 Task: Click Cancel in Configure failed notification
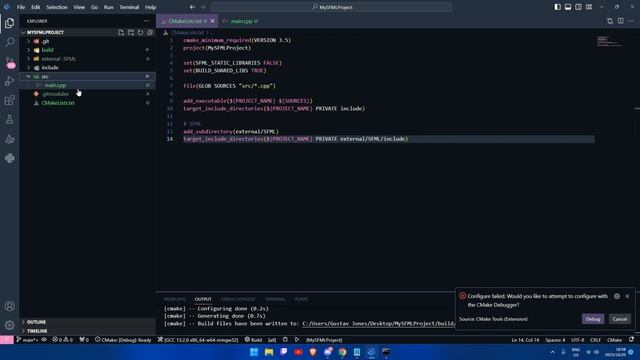[x=620, y=319]
